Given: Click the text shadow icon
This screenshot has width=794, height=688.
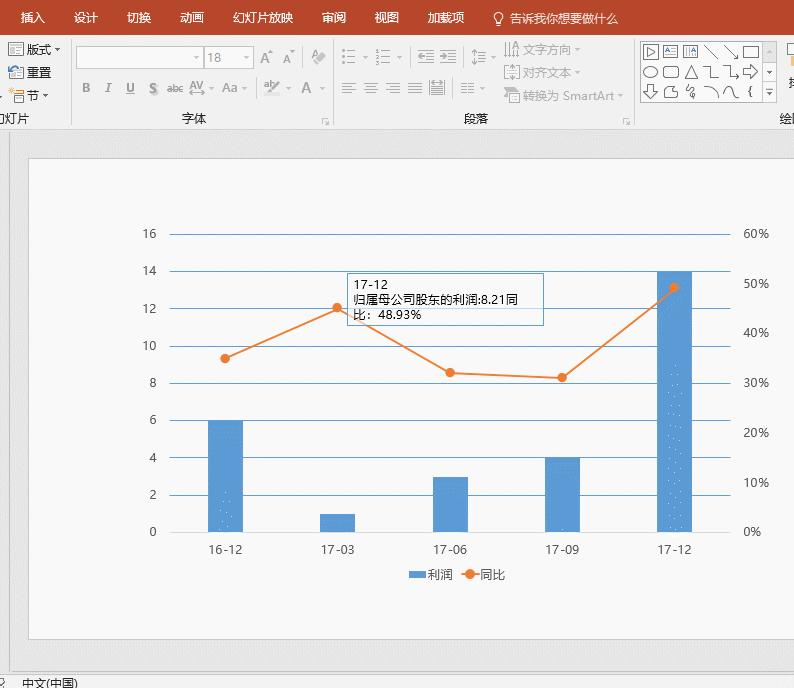Looking at the screenshot, I should [x=153, y=88].
